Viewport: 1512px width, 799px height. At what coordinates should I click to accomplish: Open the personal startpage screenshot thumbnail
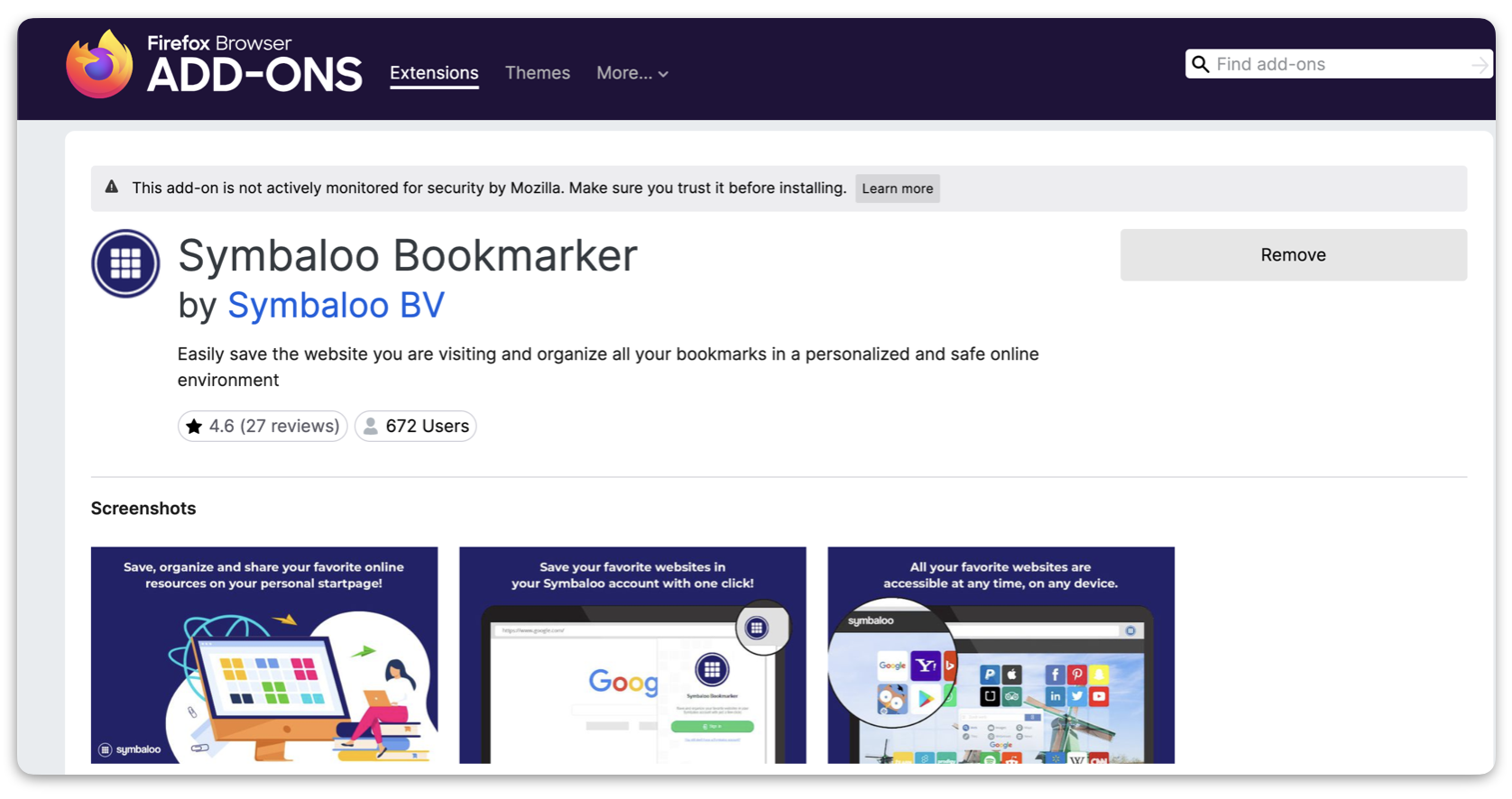click(264, 655)
